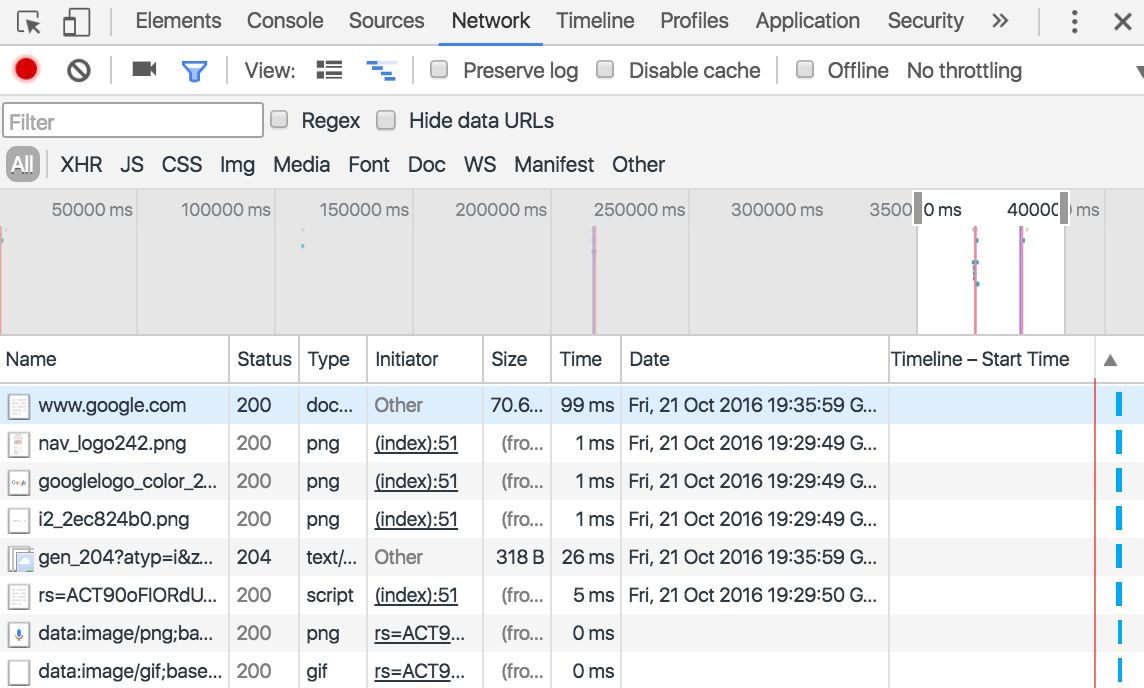
Task: Toggle the device toolbar icon
Action: click(x=76, y=22)
